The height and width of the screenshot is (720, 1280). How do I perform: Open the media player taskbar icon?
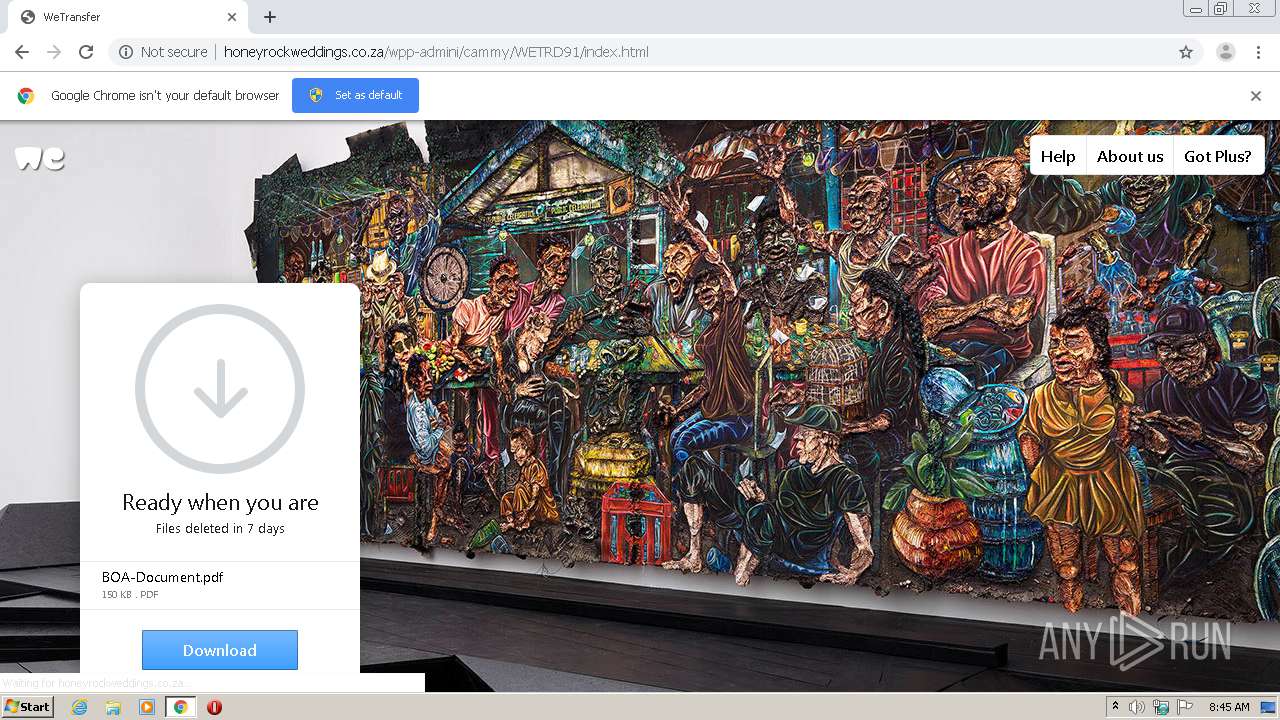pyautogui.click(x=147, y=707)
